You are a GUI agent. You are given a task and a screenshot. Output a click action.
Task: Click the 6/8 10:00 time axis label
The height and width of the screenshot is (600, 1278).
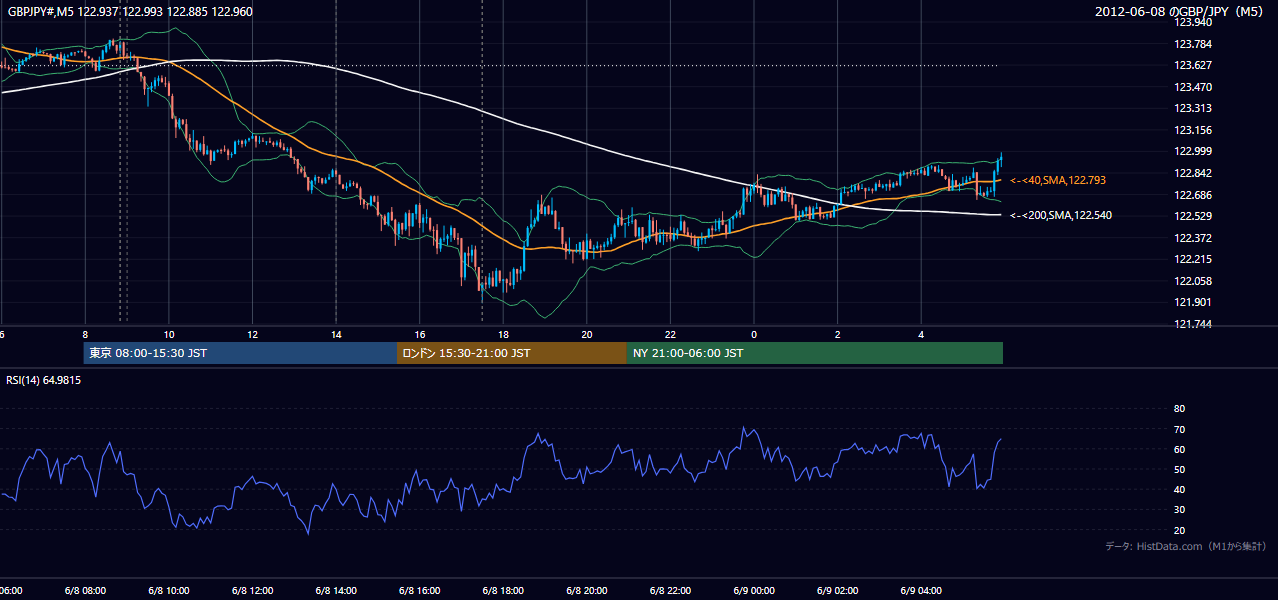point(168,590)
